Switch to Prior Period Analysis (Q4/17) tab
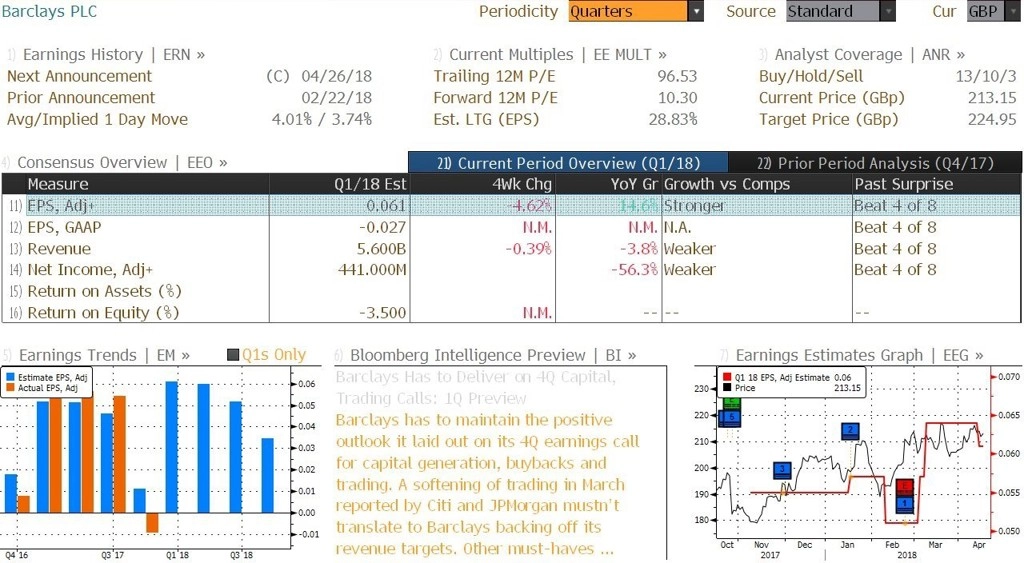Image resolution: width=1024 pixels, height=563 pixels. 875,163
